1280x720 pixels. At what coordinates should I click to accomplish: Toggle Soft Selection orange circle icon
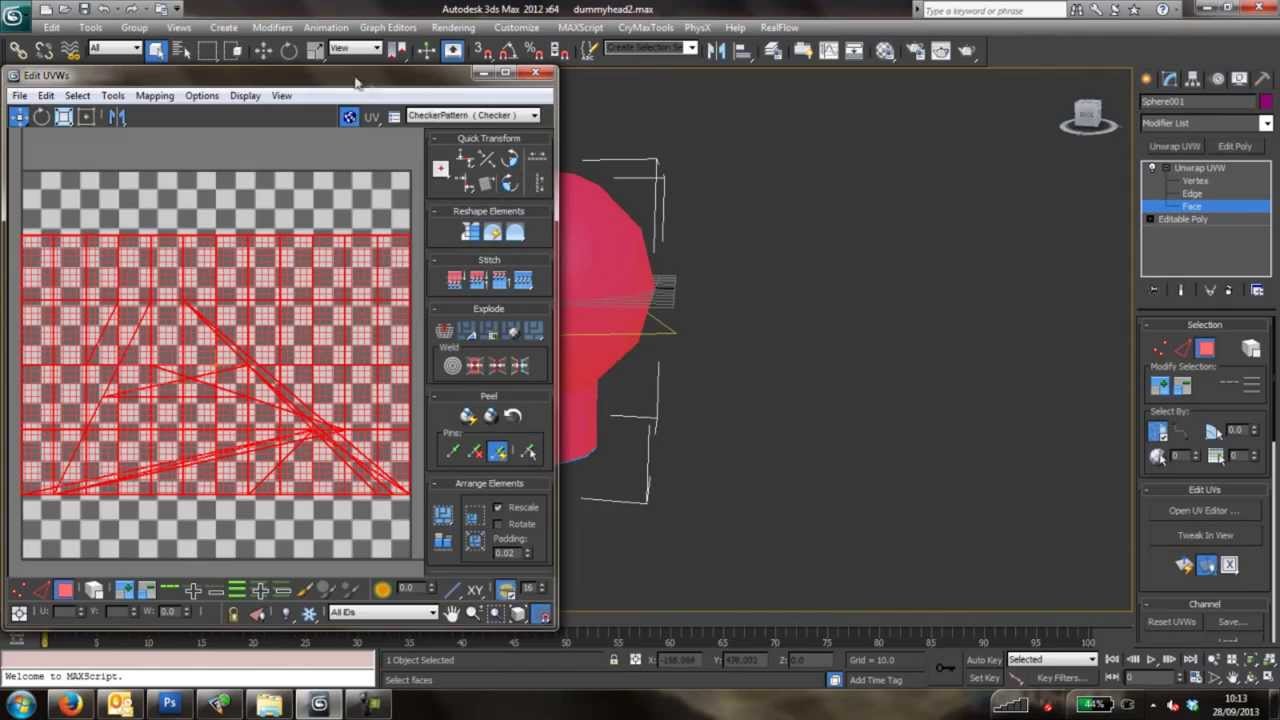382,590
